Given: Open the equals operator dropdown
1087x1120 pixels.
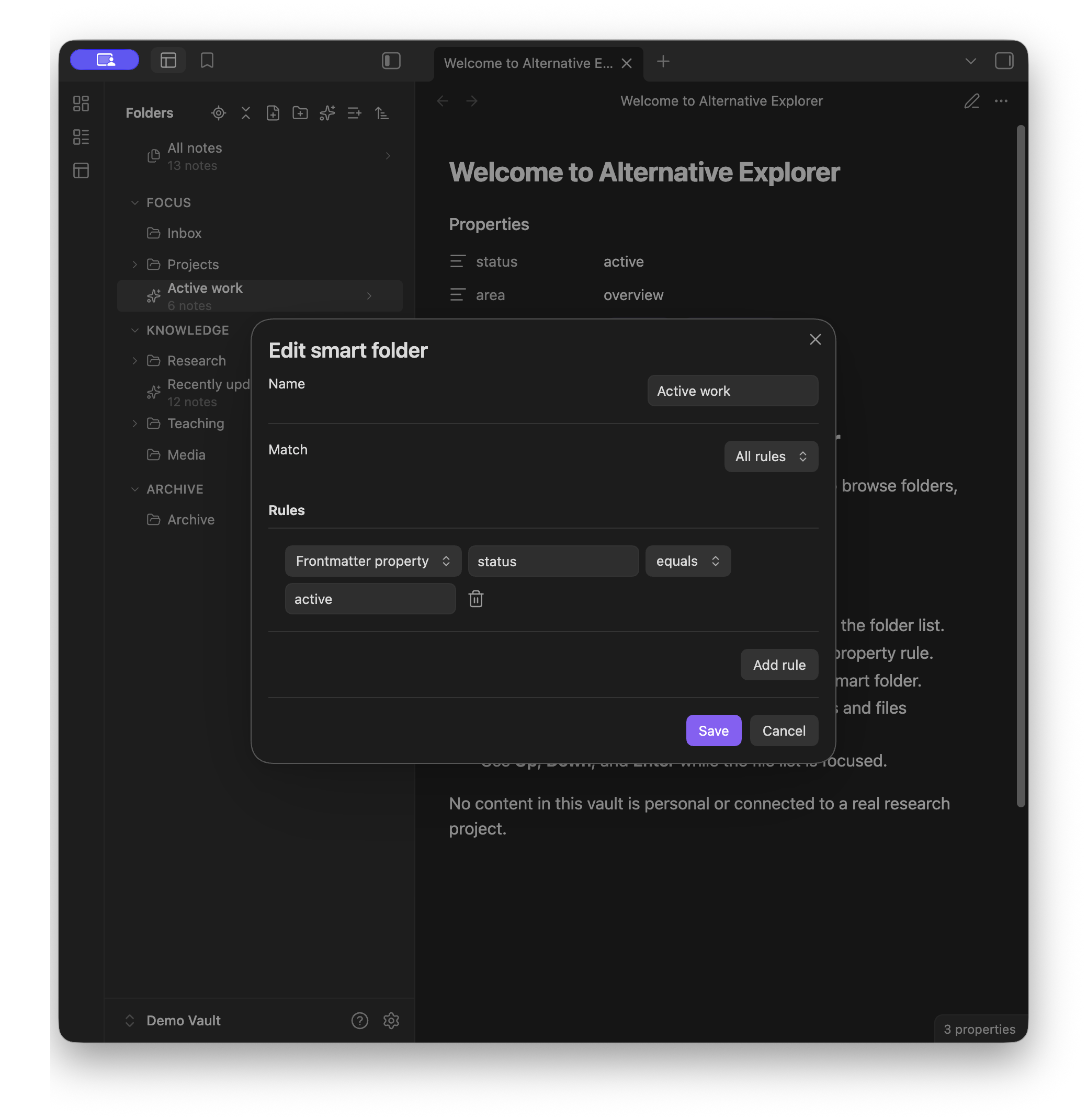Looking at the screenshot, I should click(x=688, y=561).
